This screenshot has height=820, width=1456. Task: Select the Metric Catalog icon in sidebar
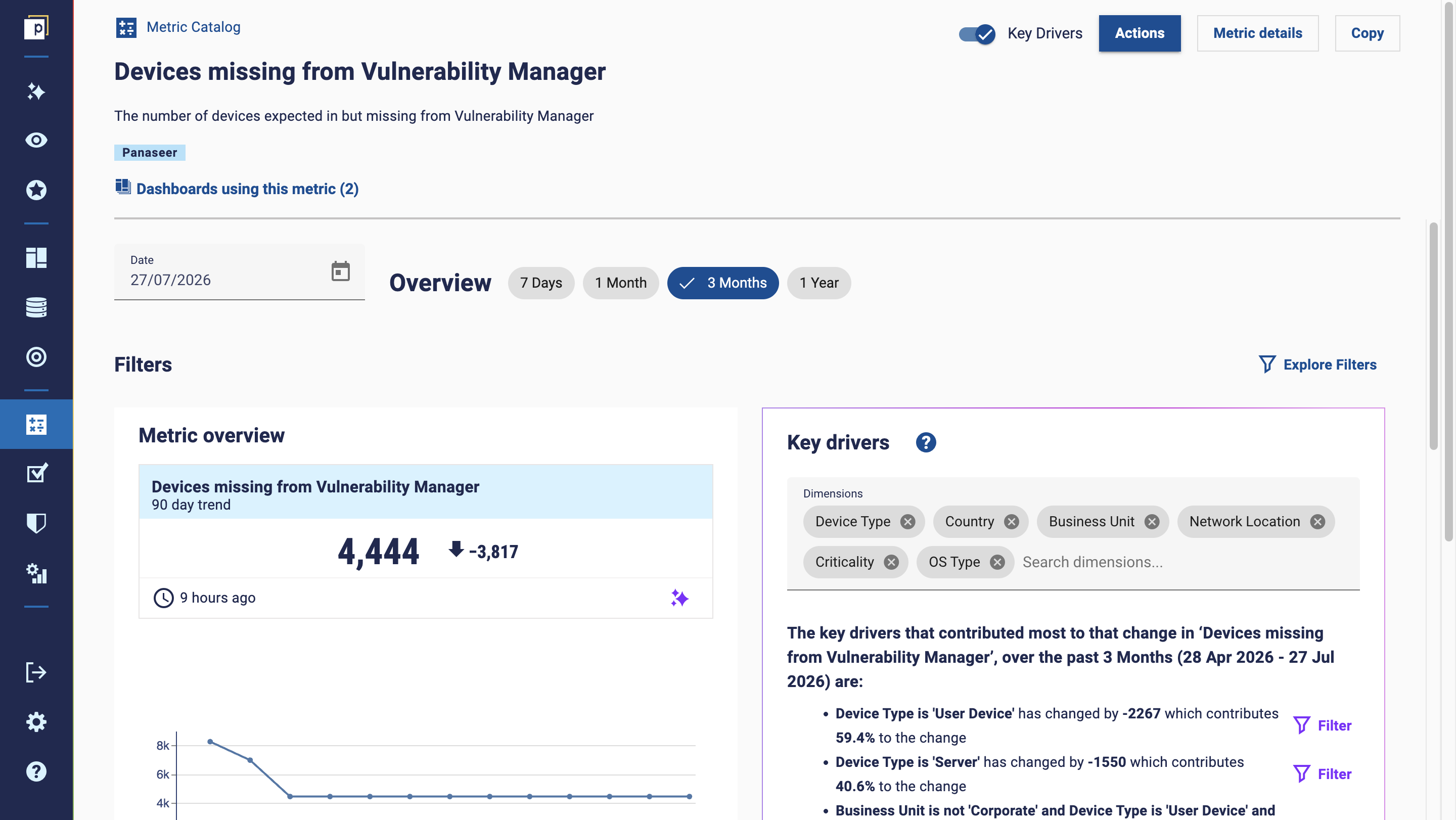coord(36,425)
